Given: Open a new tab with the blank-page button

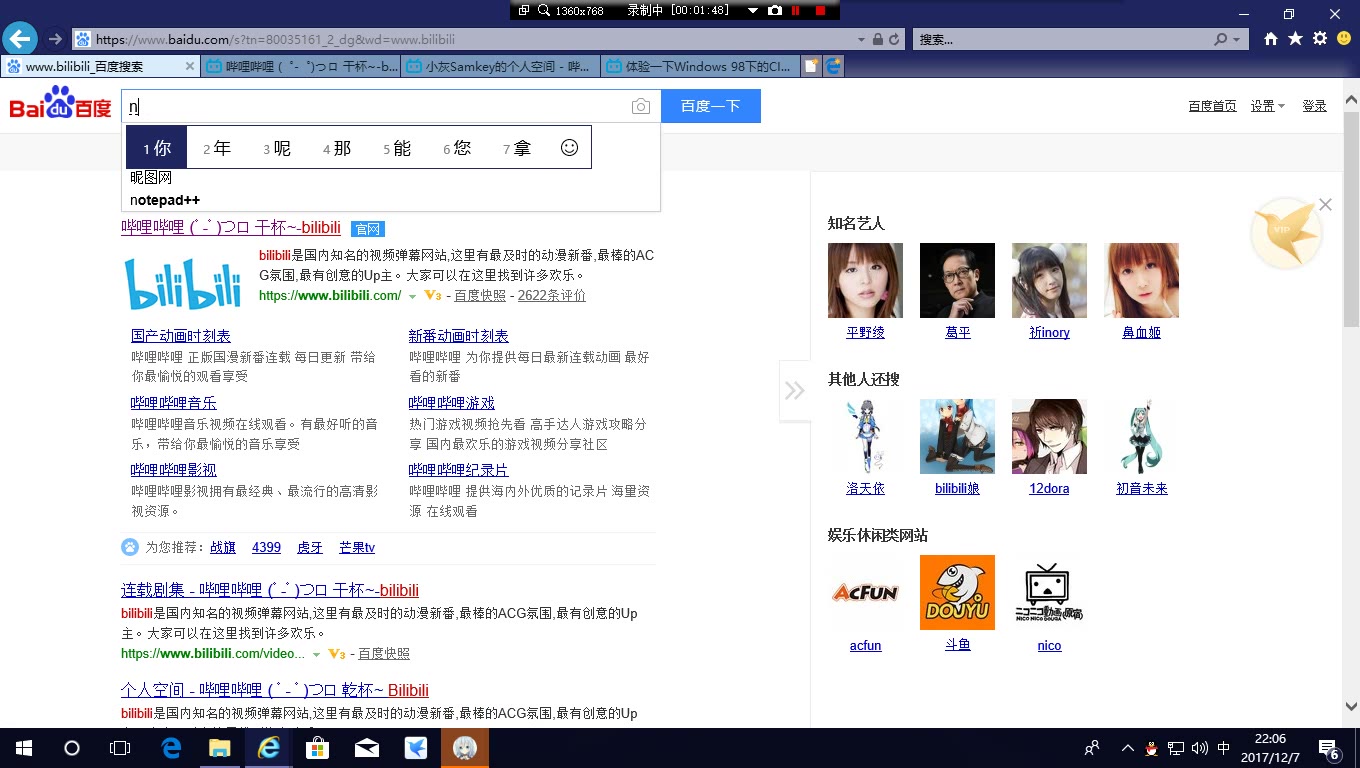Looking at the screenshot, I should tap(811, 66).
